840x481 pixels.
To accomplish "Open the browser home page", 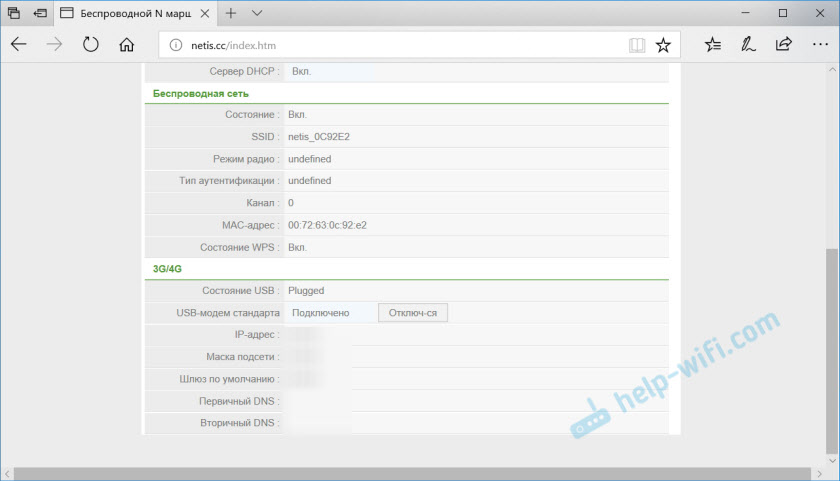I will pos(126,45).
